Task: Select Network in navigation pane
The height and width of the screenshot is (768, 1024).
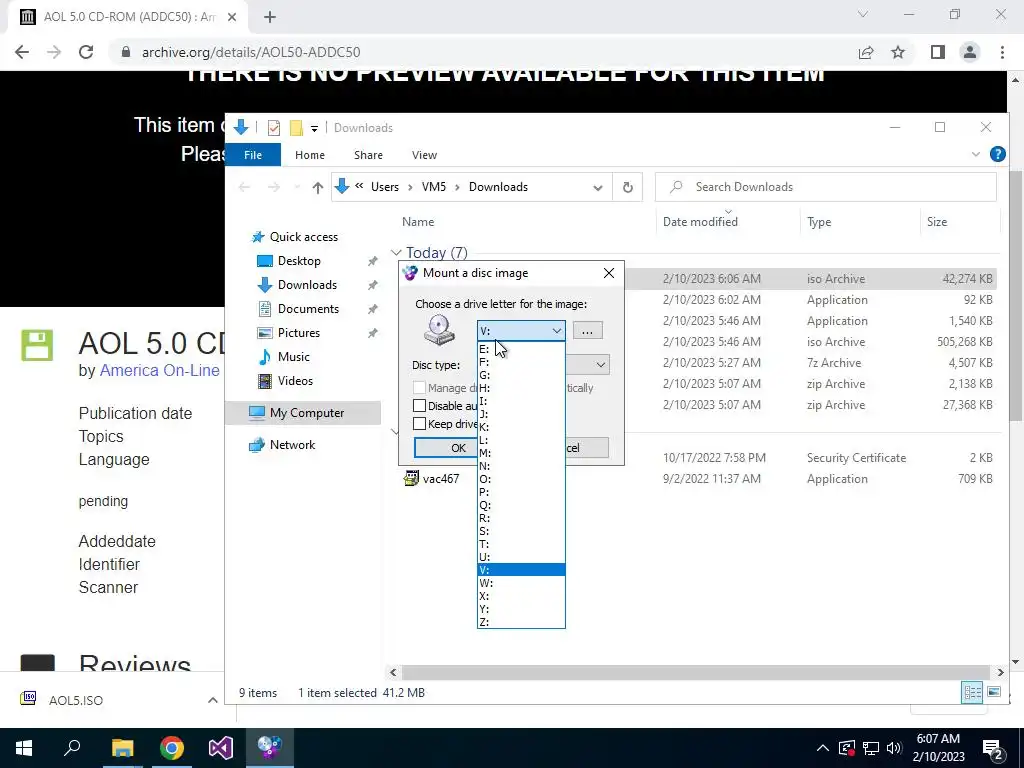Action: [x=292, y=445]
